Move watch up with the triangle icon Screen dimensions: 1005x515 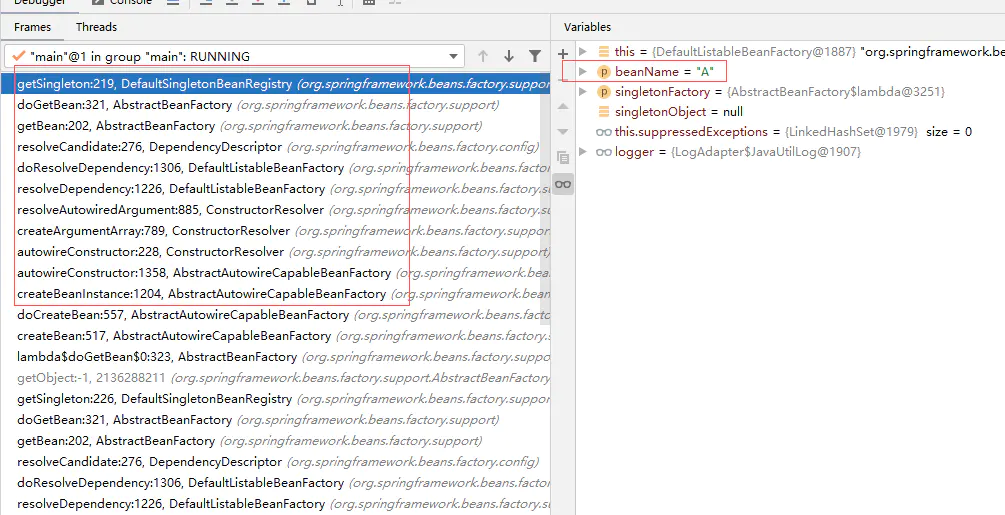click(x=563, y=106)
